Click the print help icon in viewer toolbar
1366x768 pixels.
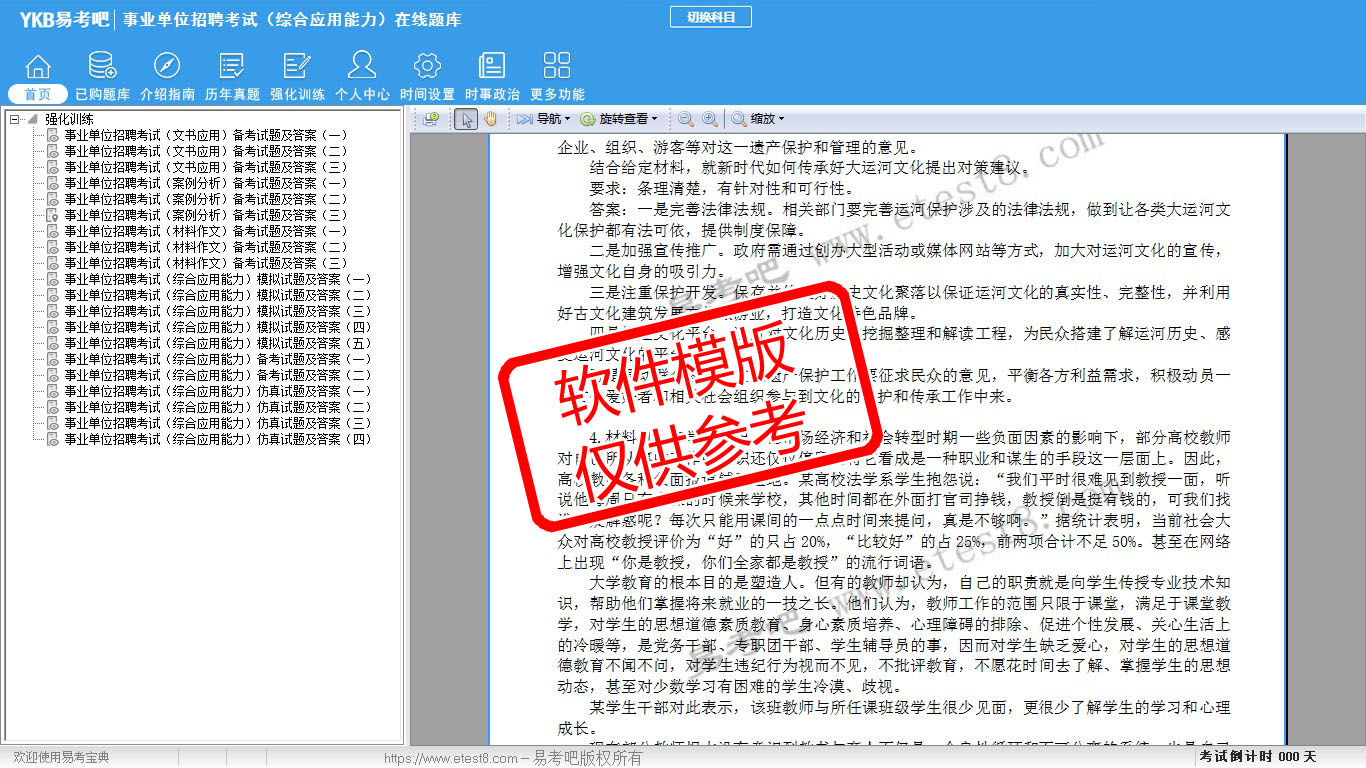(x=431, y=119)
